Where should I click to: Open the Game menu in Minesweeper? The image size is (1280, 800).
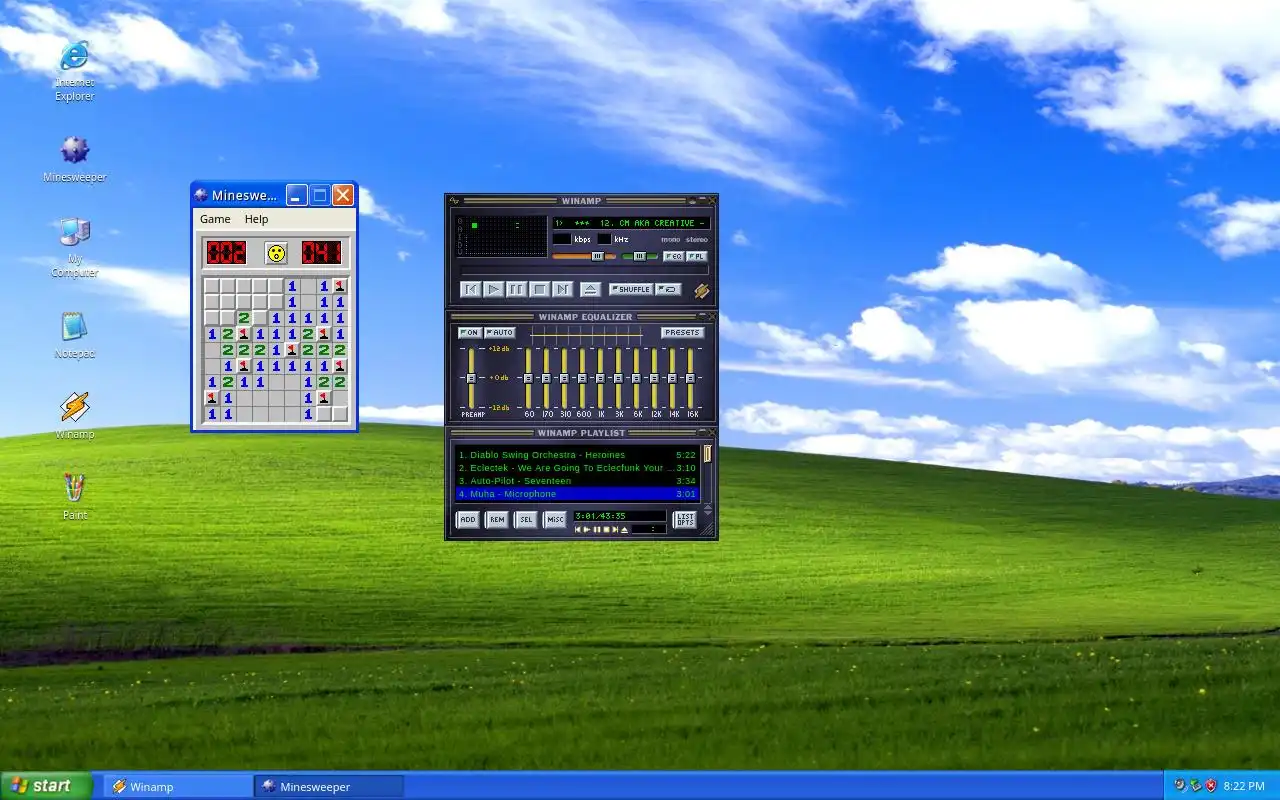click(215, 219)
